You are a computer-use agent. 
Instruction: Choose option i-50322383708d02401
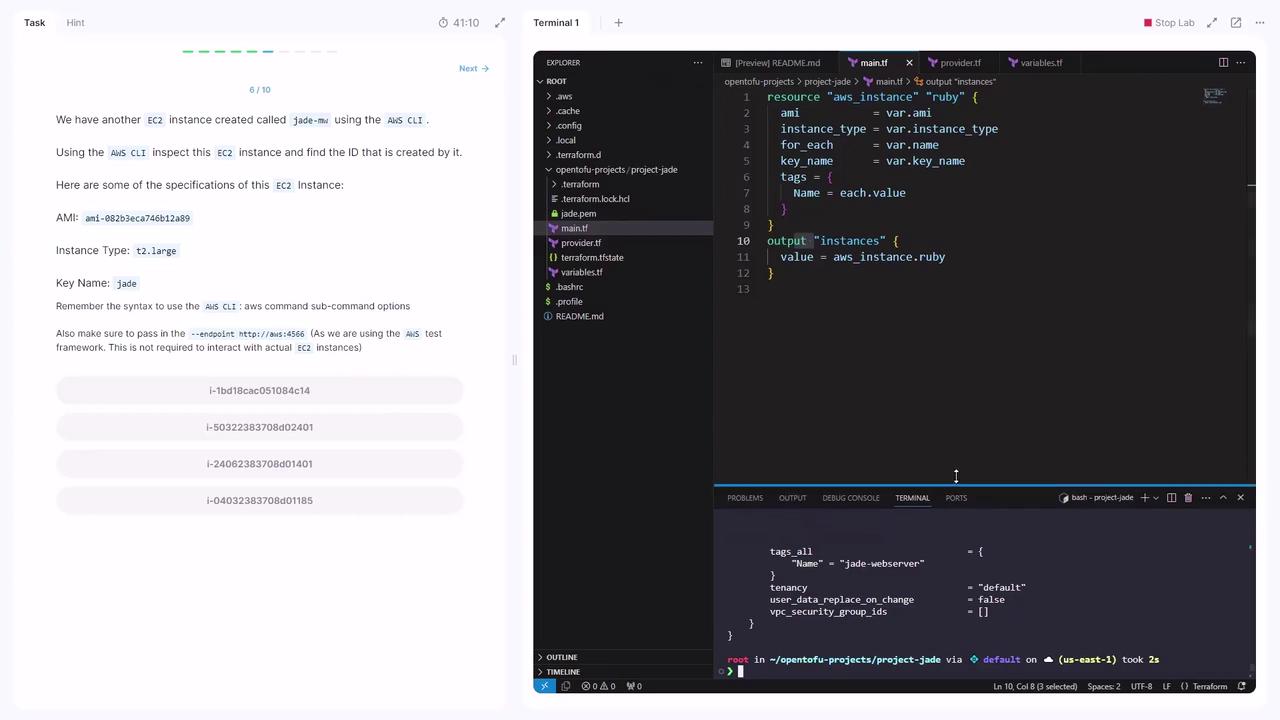[259, 427]
